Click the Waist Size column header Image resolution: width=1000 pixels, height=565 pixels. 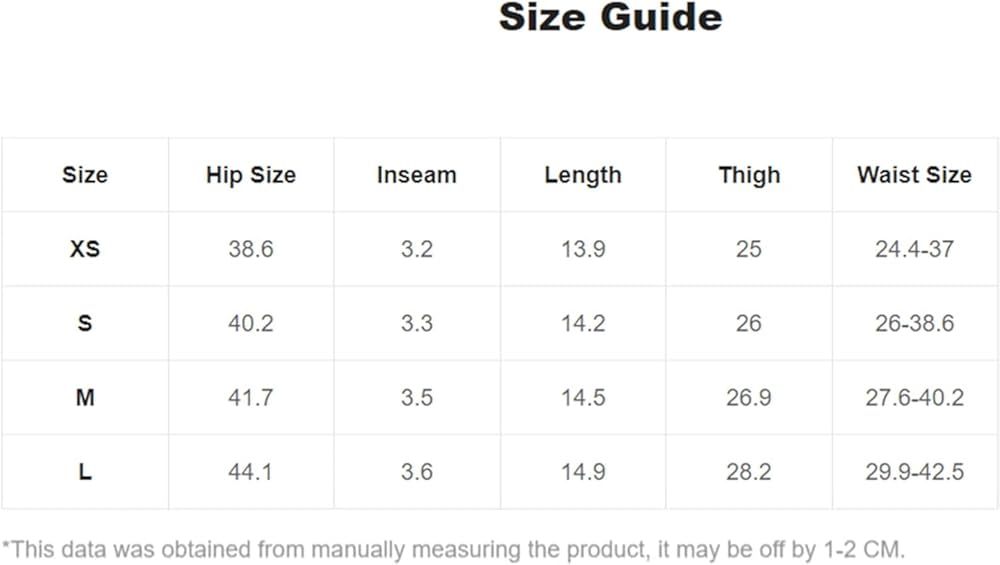tap(914, 175)
